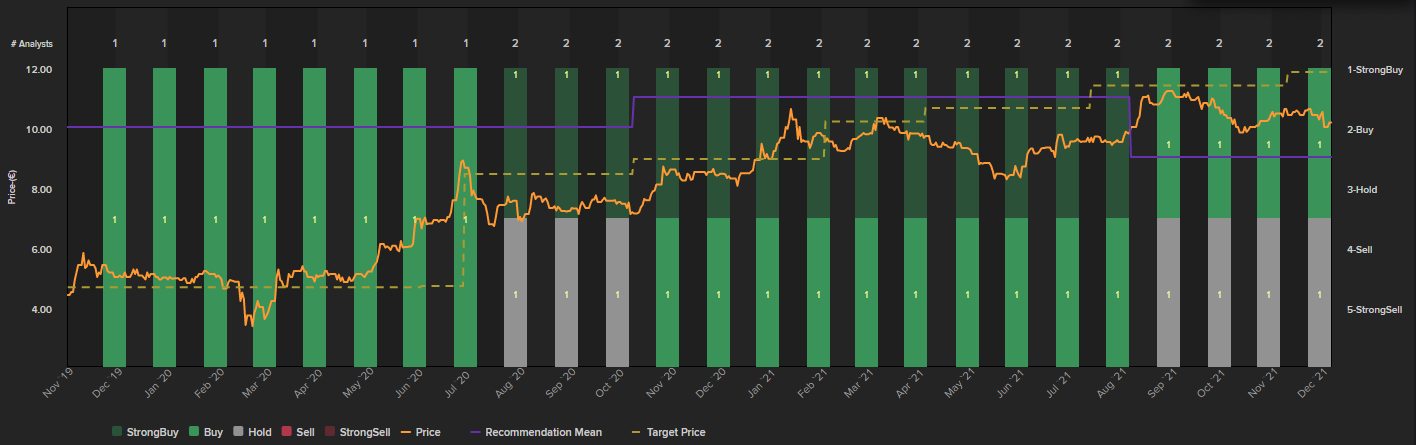Click the green Buy segment for Nov '21
This screenshot has height=445, width=1416.
(1269, 143)
